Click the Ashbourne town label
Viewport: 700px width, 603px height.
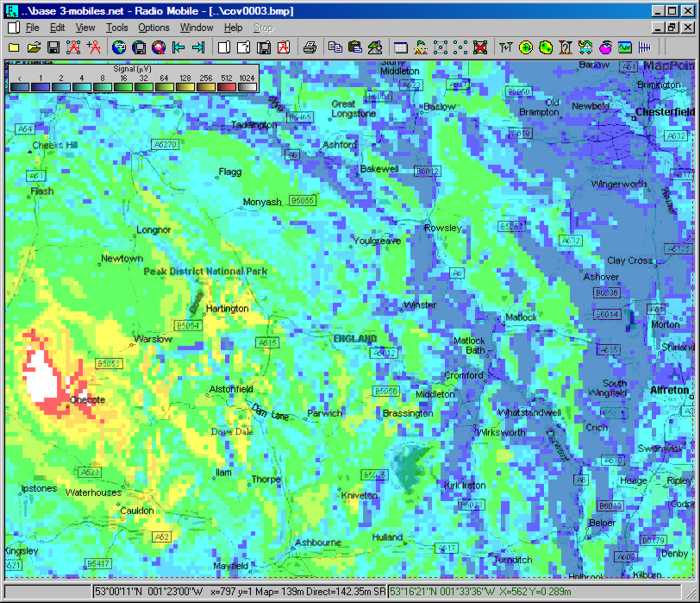318,542
